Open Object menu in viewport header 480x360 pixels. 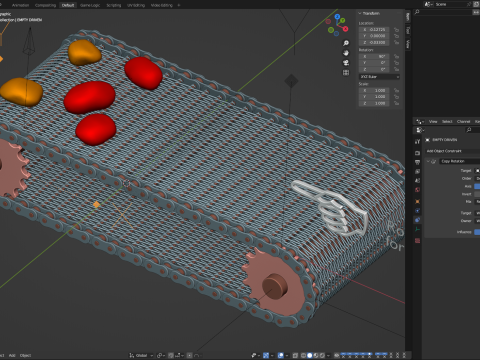point(25,355)
